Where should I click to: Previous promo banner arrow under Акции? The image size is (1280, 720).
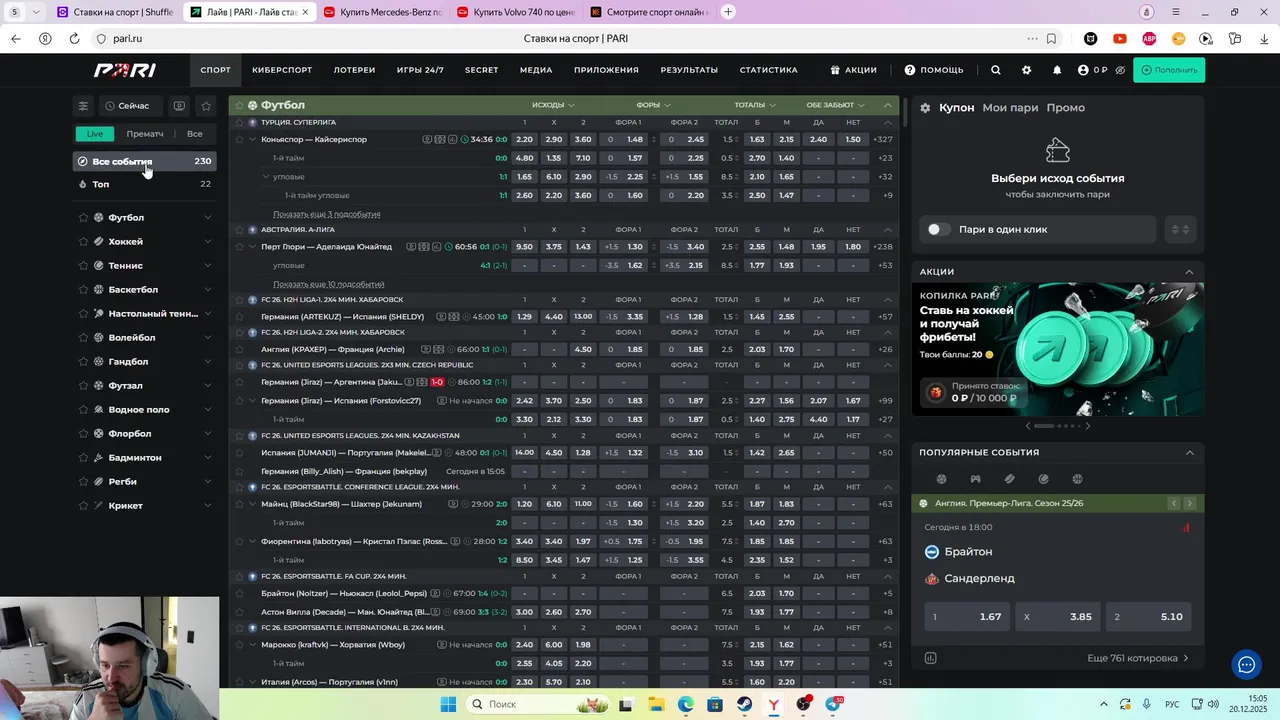(1028, 426)
